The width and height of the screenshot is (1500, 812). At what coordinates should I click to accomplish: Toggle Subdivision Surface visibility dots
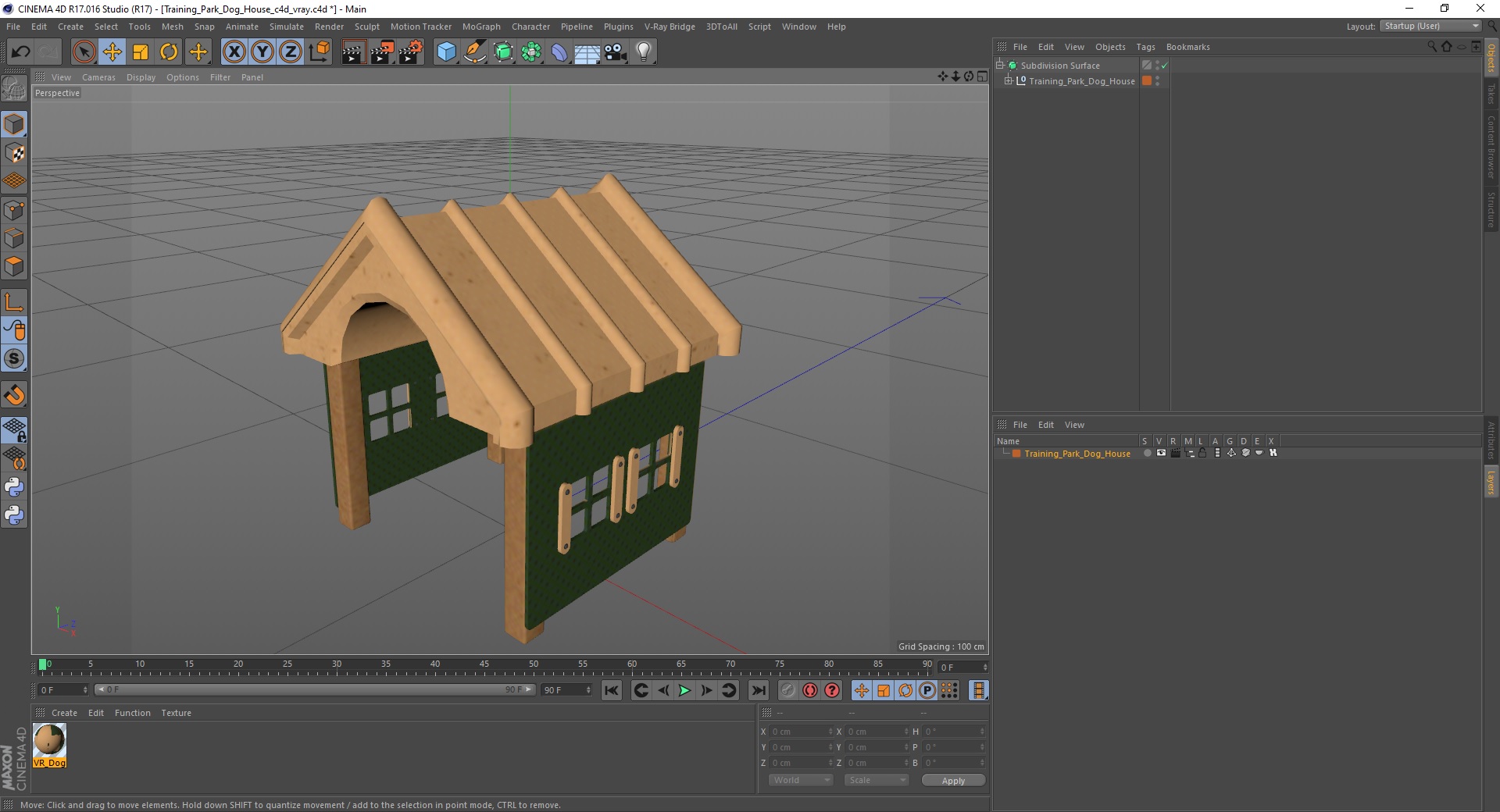coord(1157,66)
